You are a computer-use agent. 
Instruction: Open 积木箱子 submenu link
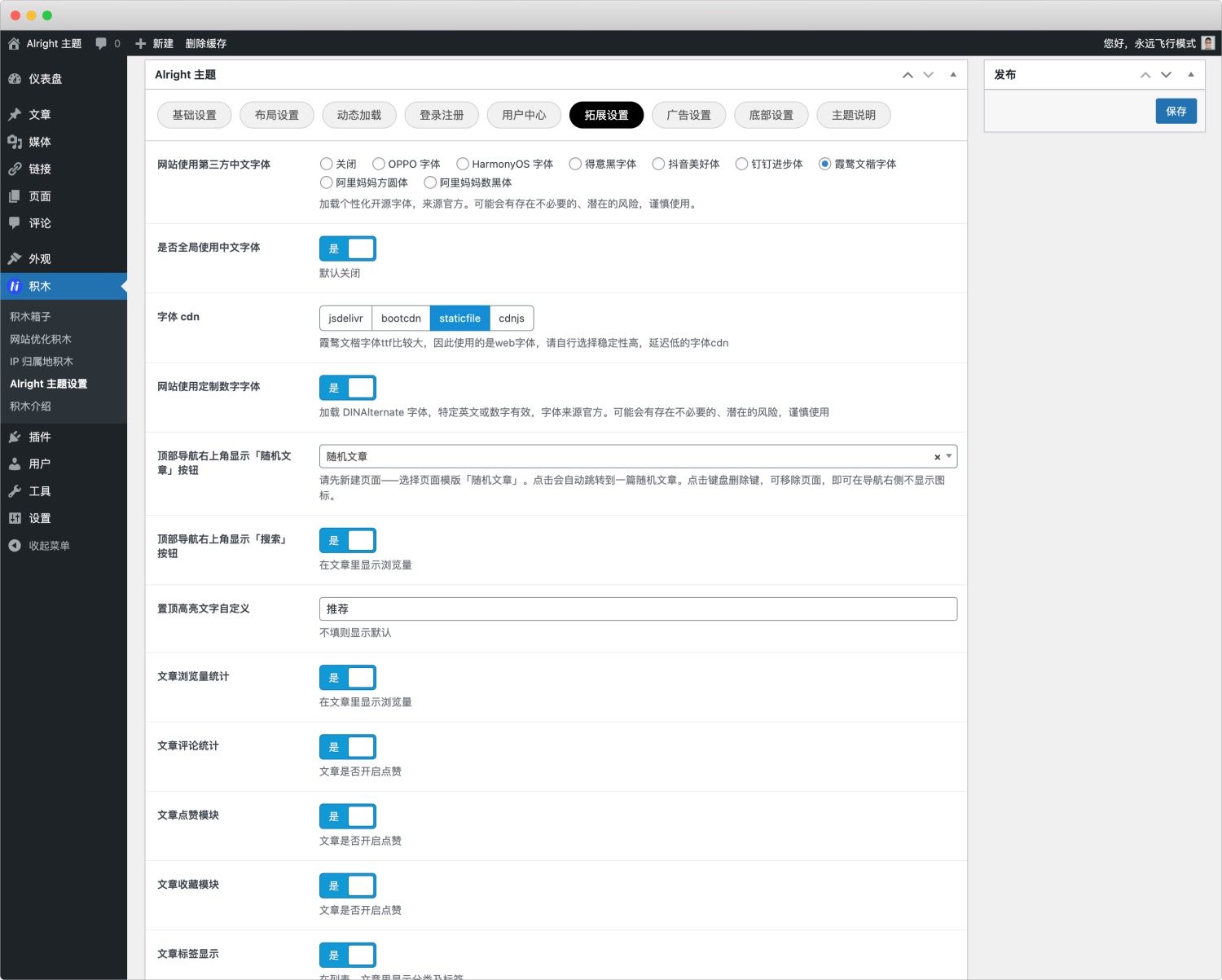click(x=30, y=317)
